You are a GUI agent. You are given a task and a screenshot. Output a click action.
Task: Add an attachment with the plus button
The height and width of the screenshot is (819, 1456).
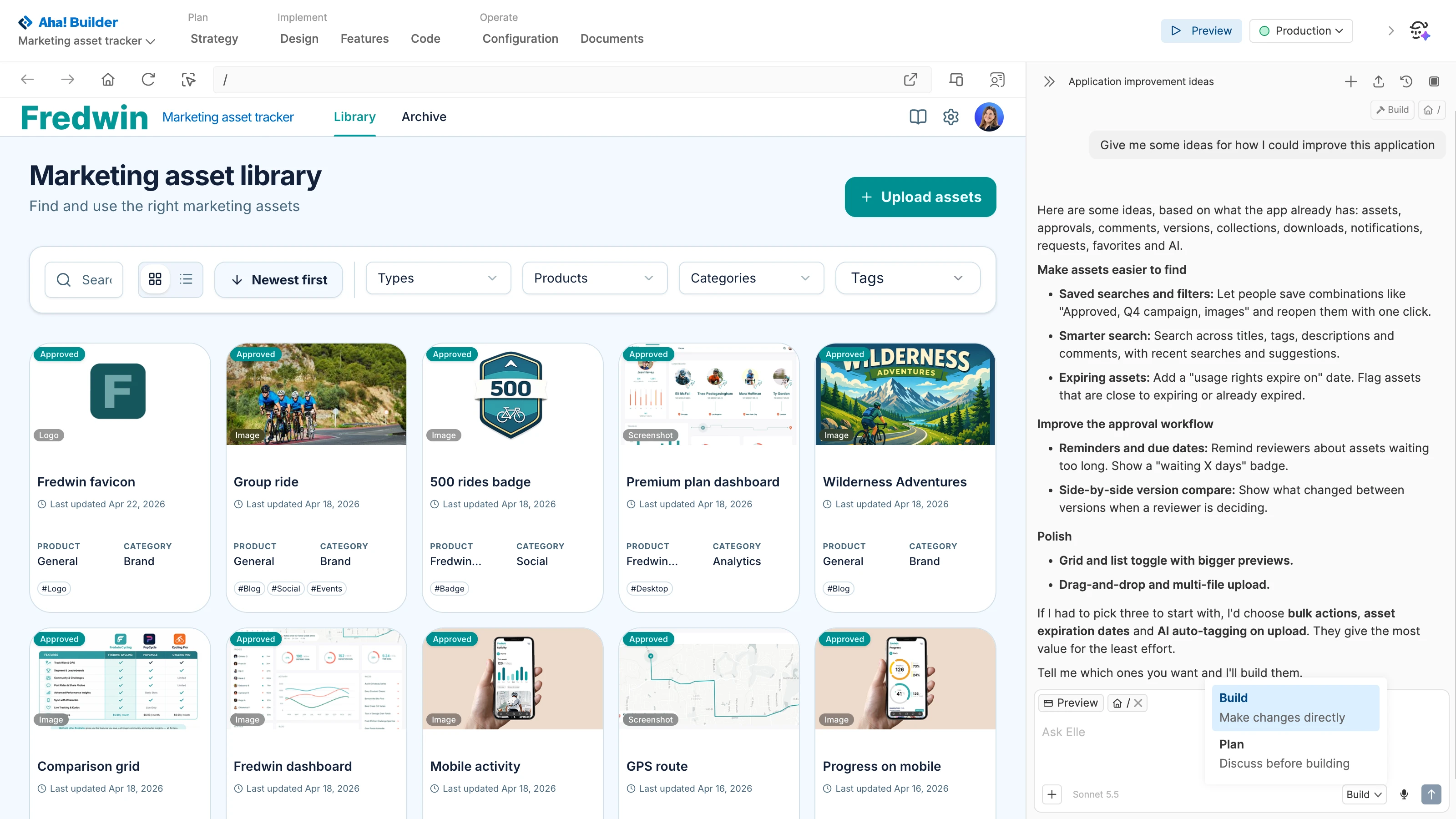coord(1052,794)
